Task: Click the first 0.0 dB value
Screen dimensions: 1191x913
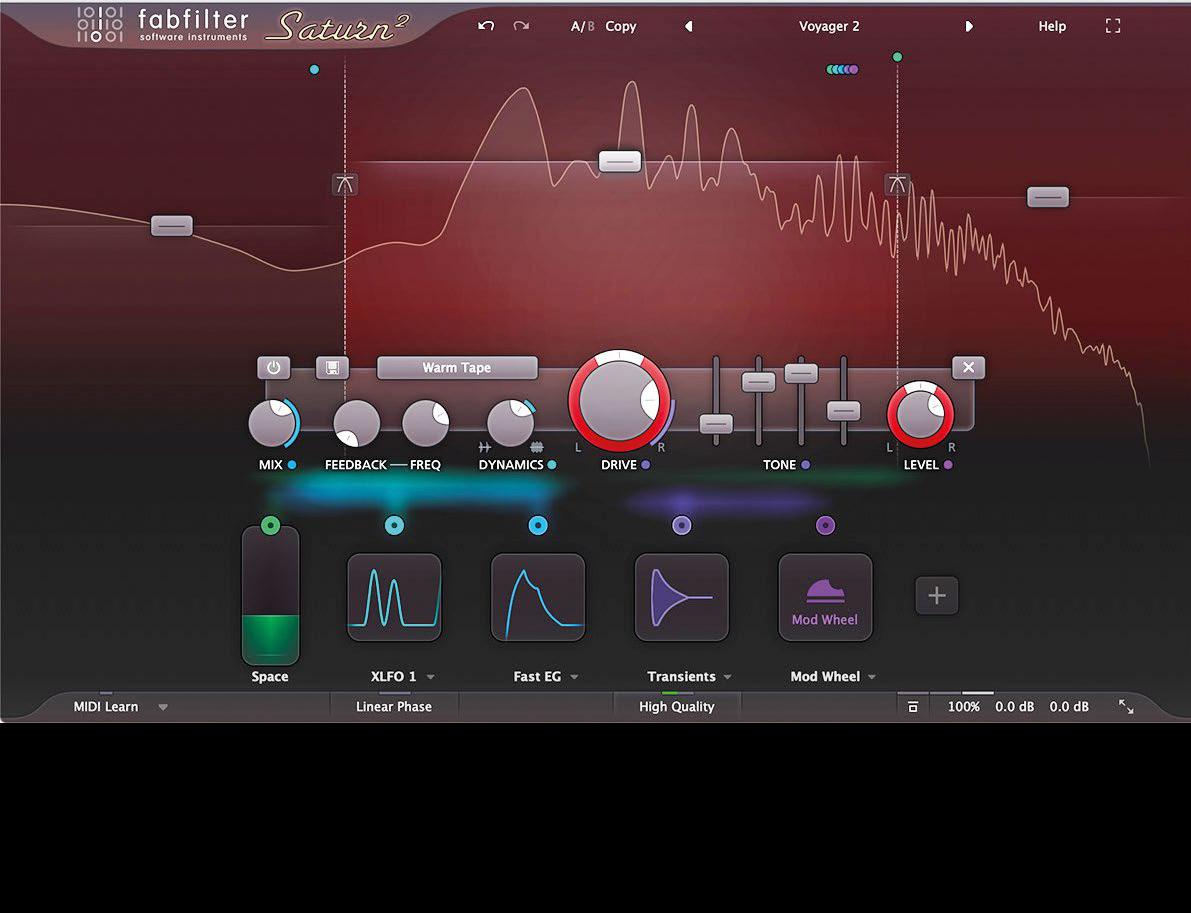Action: point(1015,706)
